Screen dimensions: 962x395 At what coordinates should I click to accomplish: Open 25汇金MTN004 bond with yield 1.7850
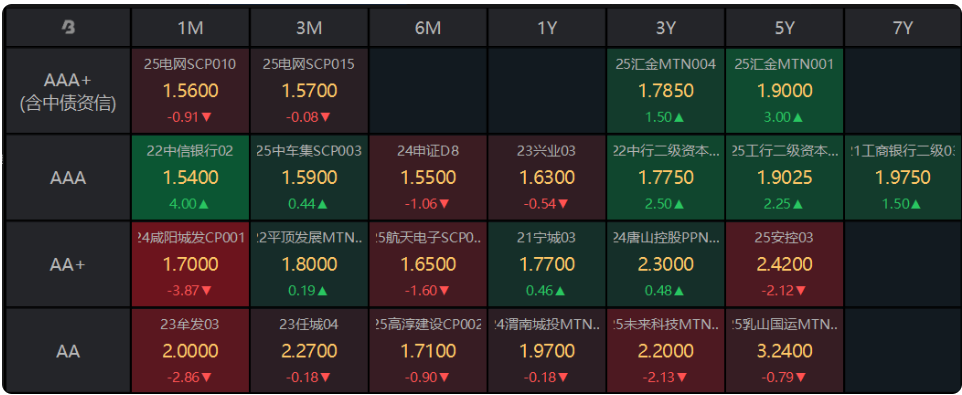[666, 91]
